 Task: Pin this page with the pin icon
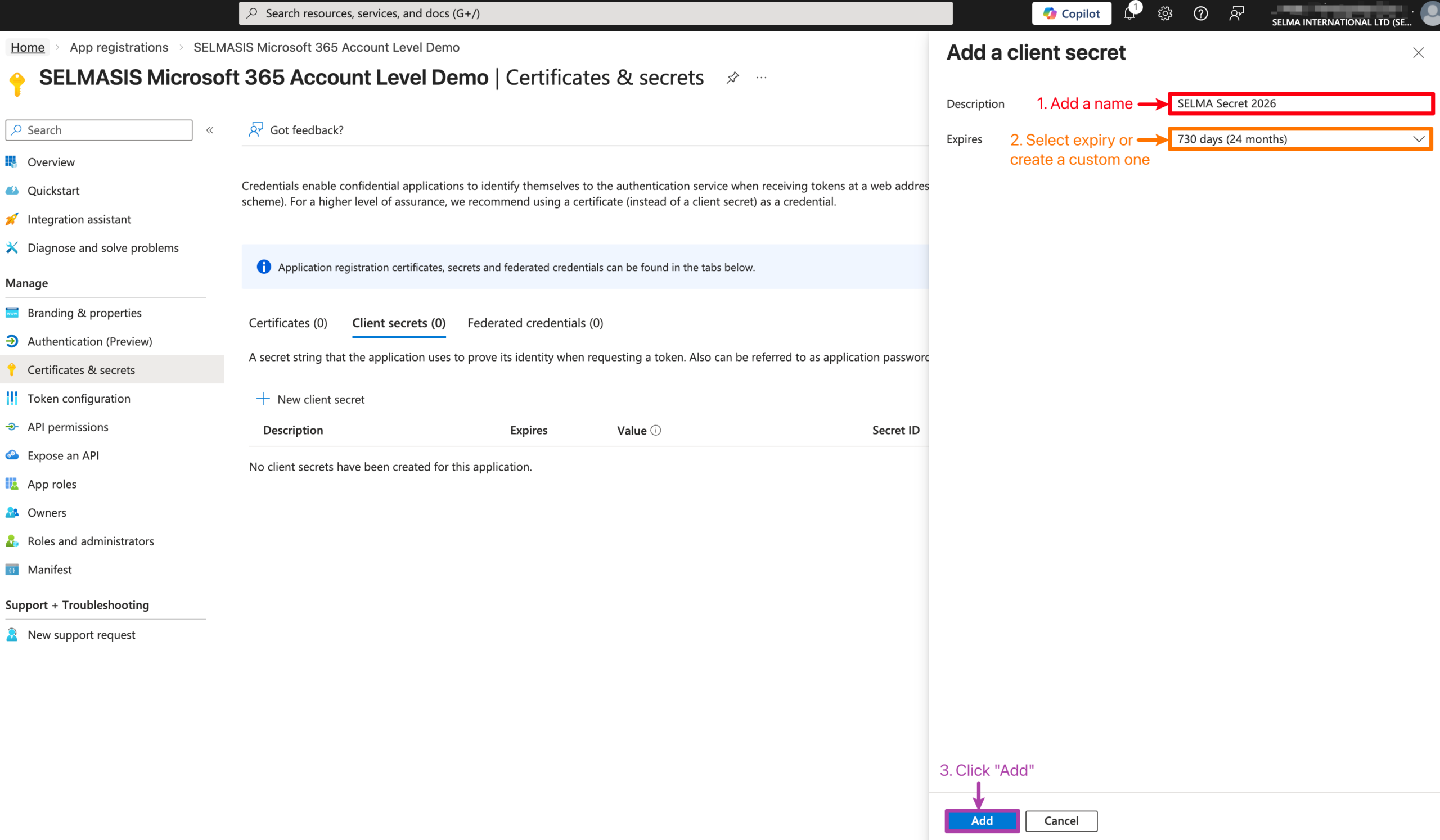point(732,78)
